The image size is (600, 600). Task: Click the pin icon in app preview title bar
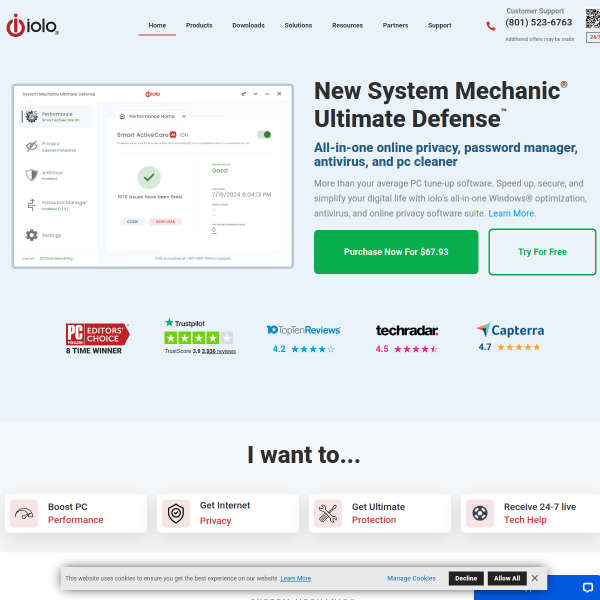click(x=243, y=94)
